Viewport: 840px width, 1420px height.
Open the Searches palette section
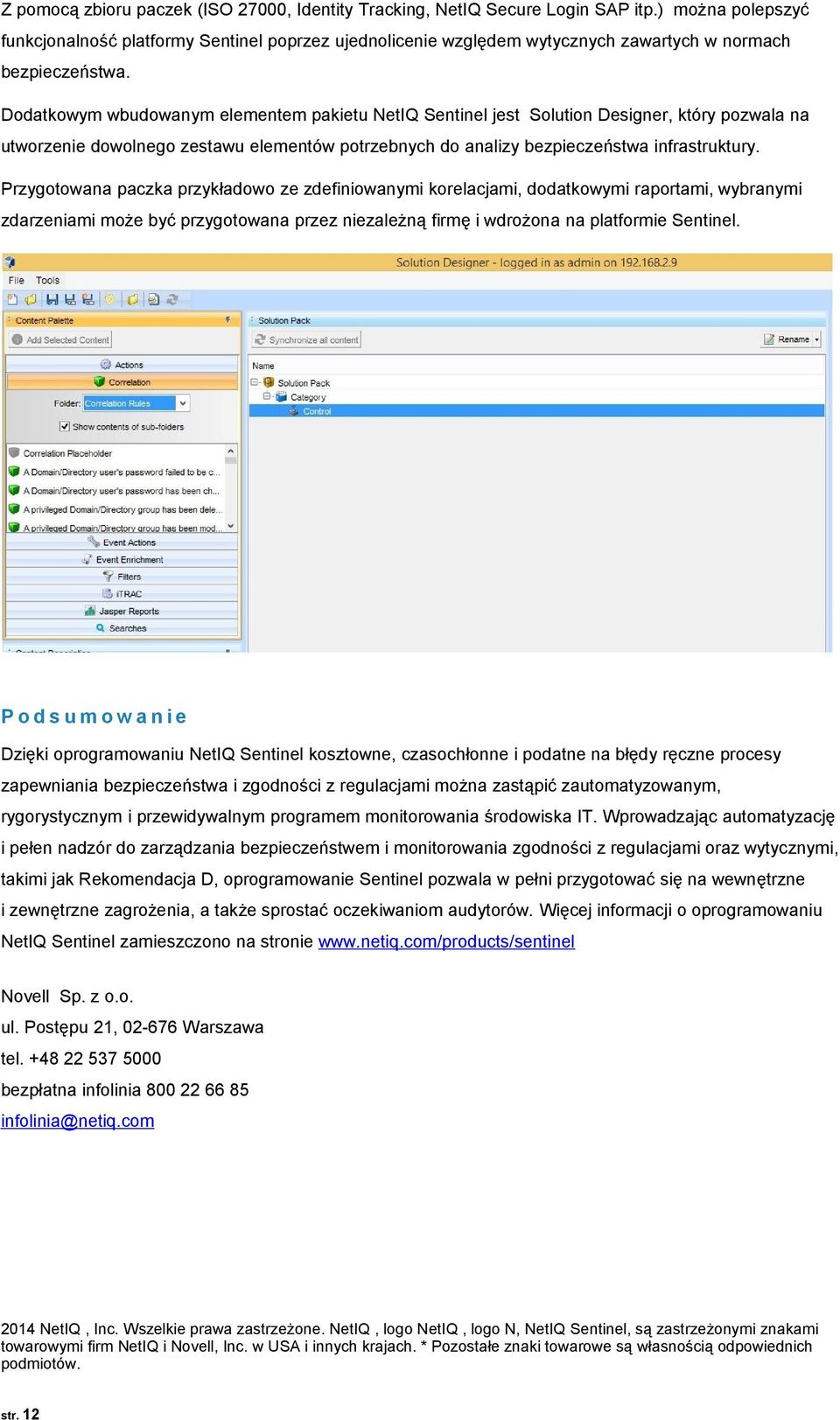(122, 628)
